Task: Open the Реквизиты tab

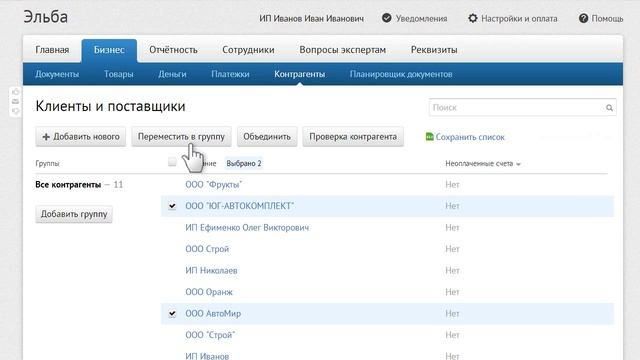Action: point(434,50)
